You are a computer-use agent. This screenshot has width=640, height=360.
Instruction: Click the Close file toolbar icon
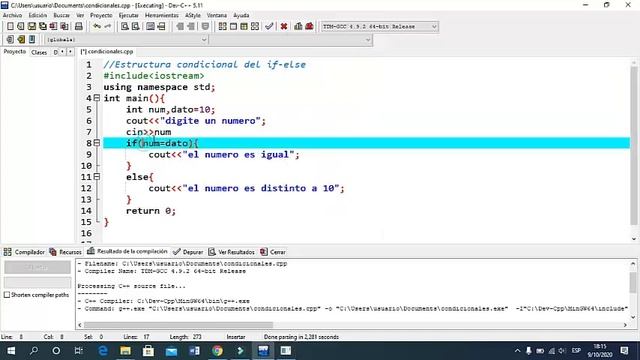[53, 27]
